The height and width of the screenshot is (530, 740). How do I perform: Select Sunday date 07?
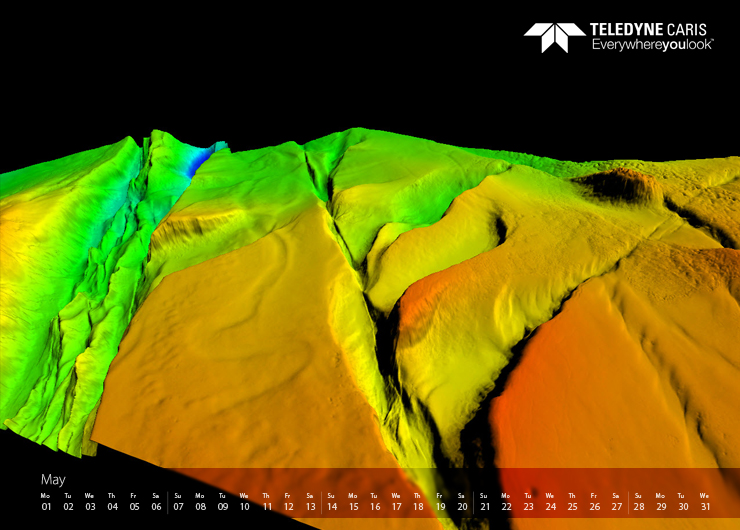pyautogui.click(x=178, y=507)
